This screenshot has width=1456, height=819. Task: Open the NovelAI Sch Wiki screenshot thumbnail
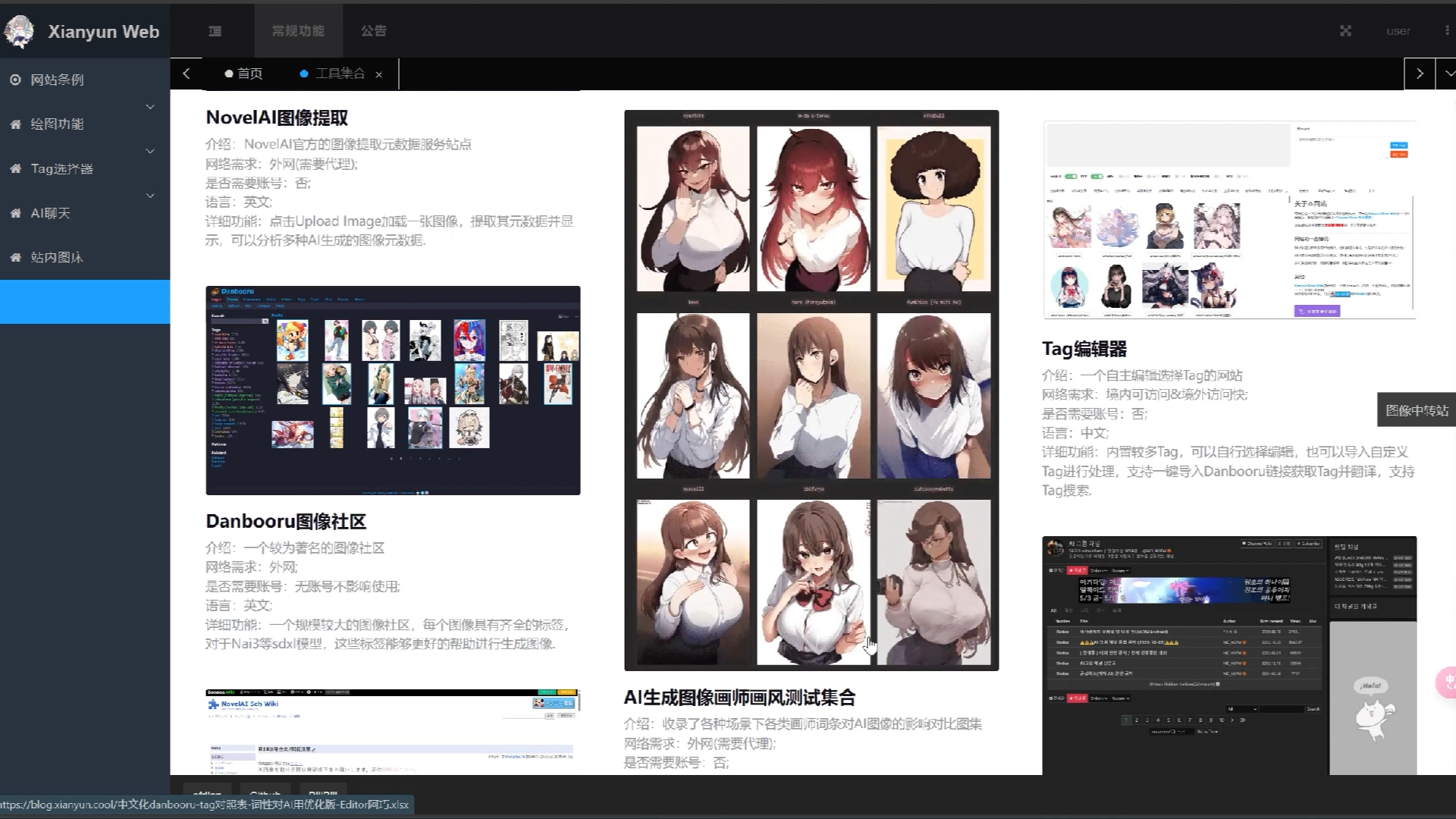[x=393, y=732]
